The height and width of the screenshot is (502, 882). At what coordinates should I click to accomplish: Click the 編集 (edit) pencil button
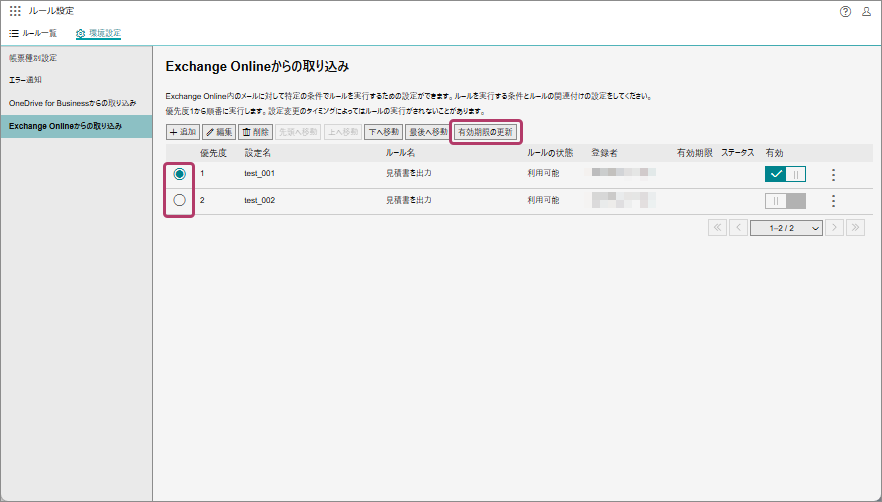[x=219, y=132]
